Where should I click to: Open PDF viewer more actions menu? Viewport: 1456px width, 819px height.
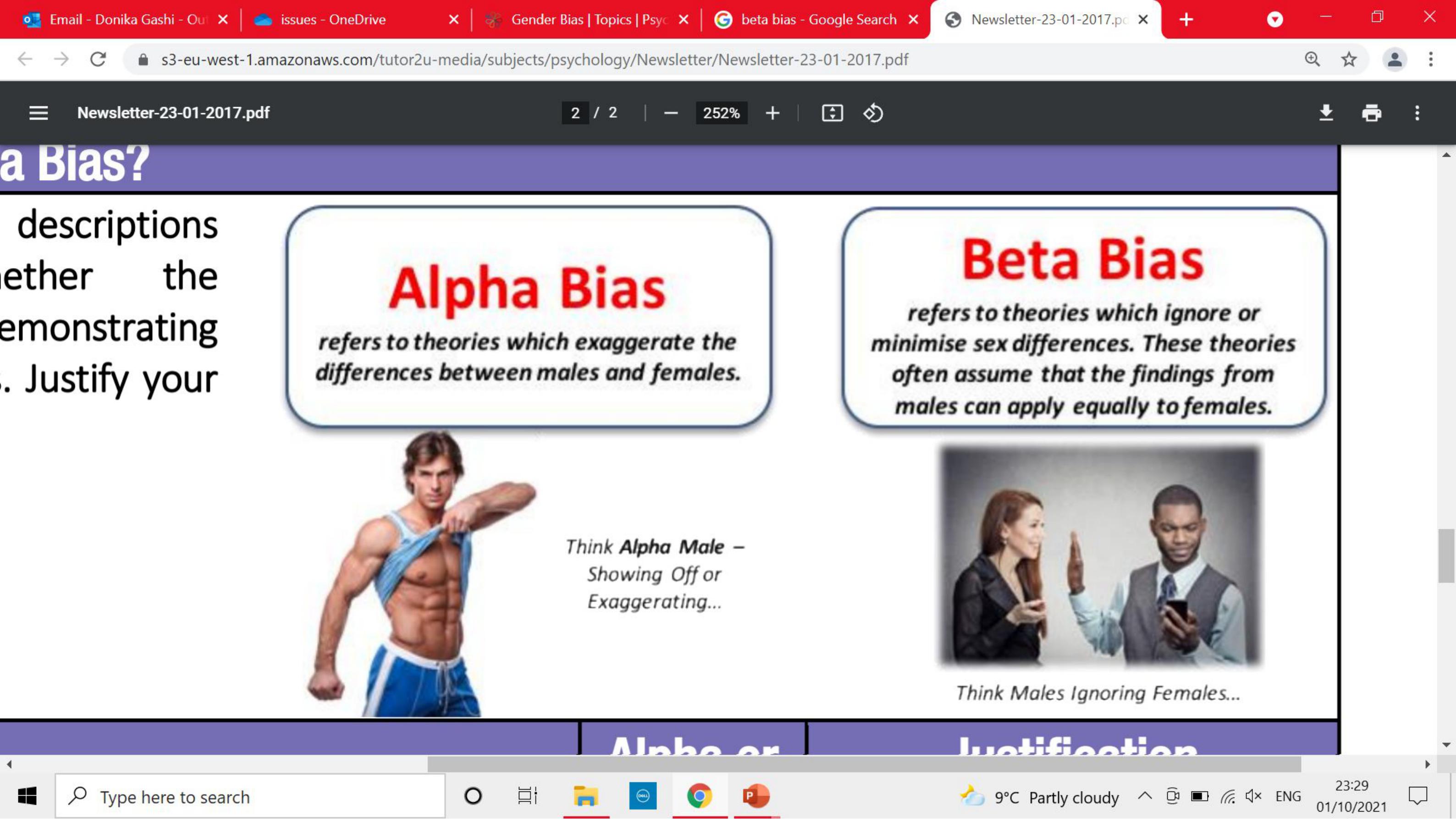[1417, 113]
